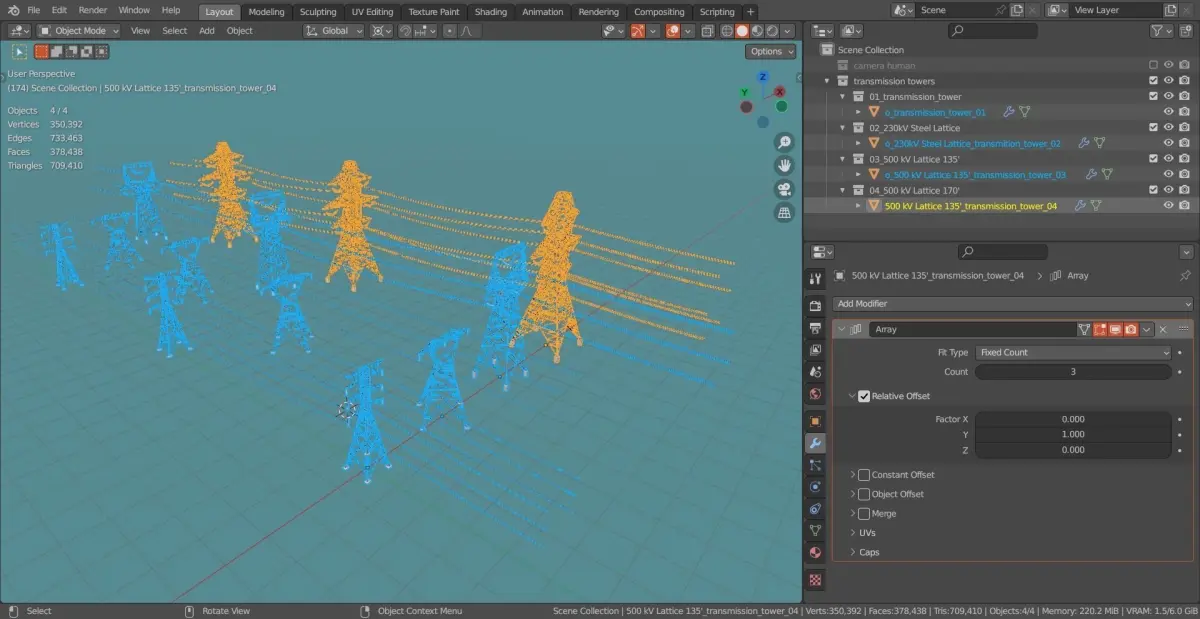Open the viewport Options dropdown
The image size is (1200, 619).
(x=771, y=51)
